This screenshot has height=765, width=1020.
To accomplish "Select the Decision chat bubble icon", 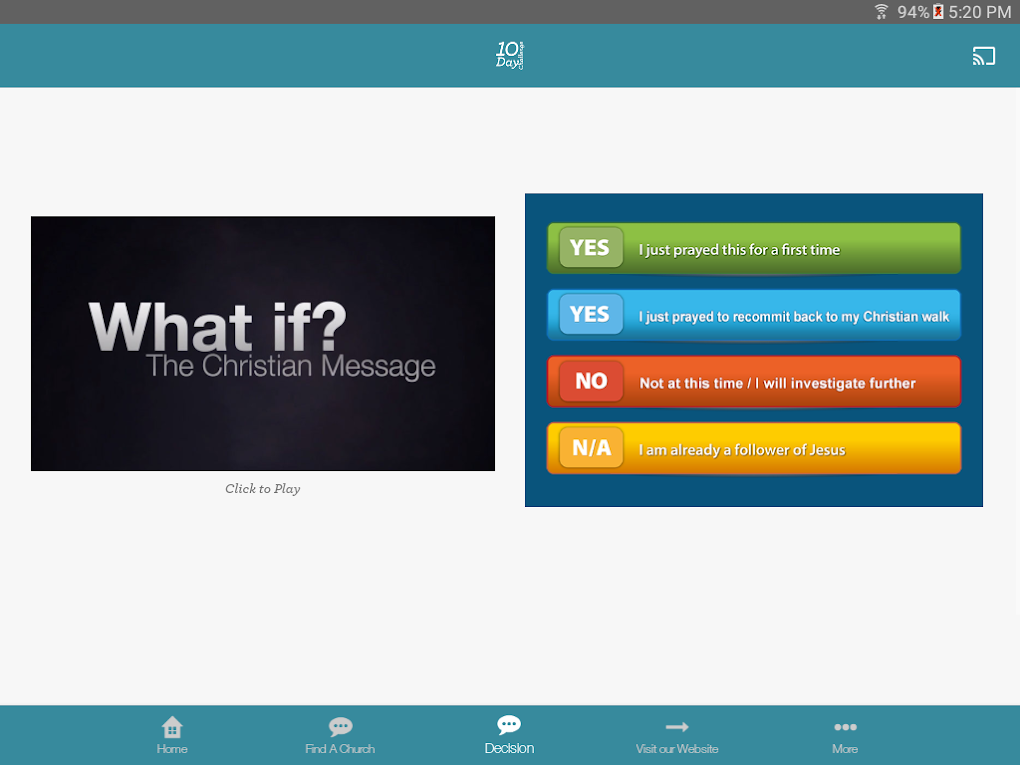I will (x=509, y=725).
